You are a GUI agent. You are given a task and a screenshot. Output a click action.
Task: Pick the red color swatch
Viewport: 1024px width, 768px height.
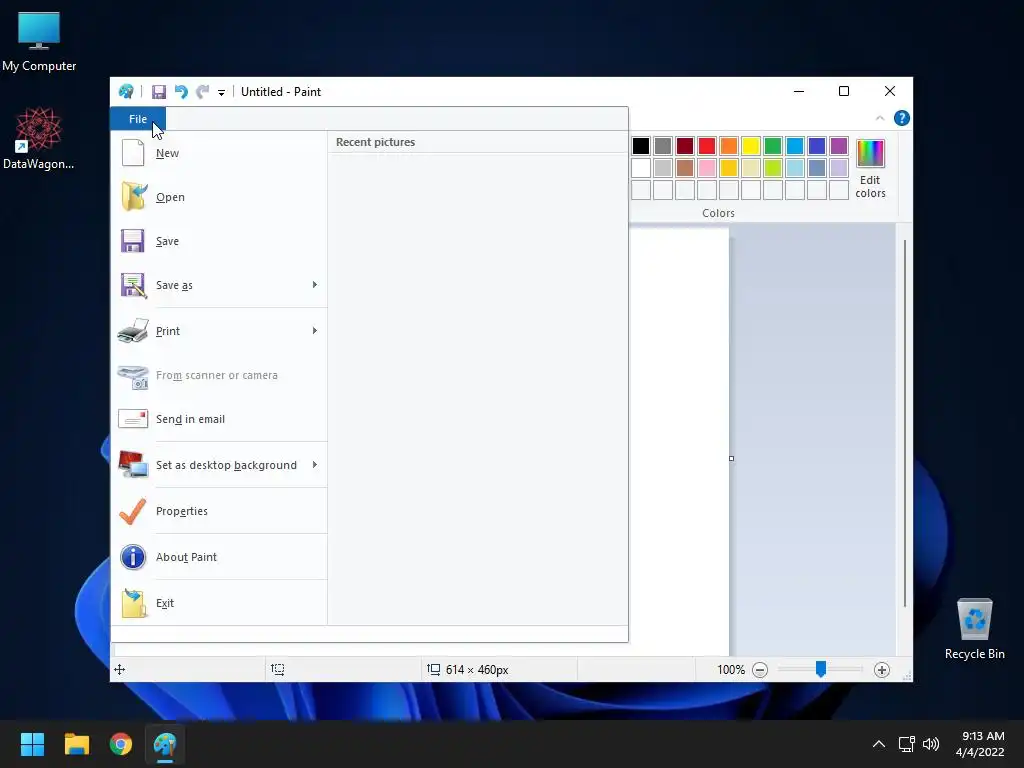pos(707,146)
